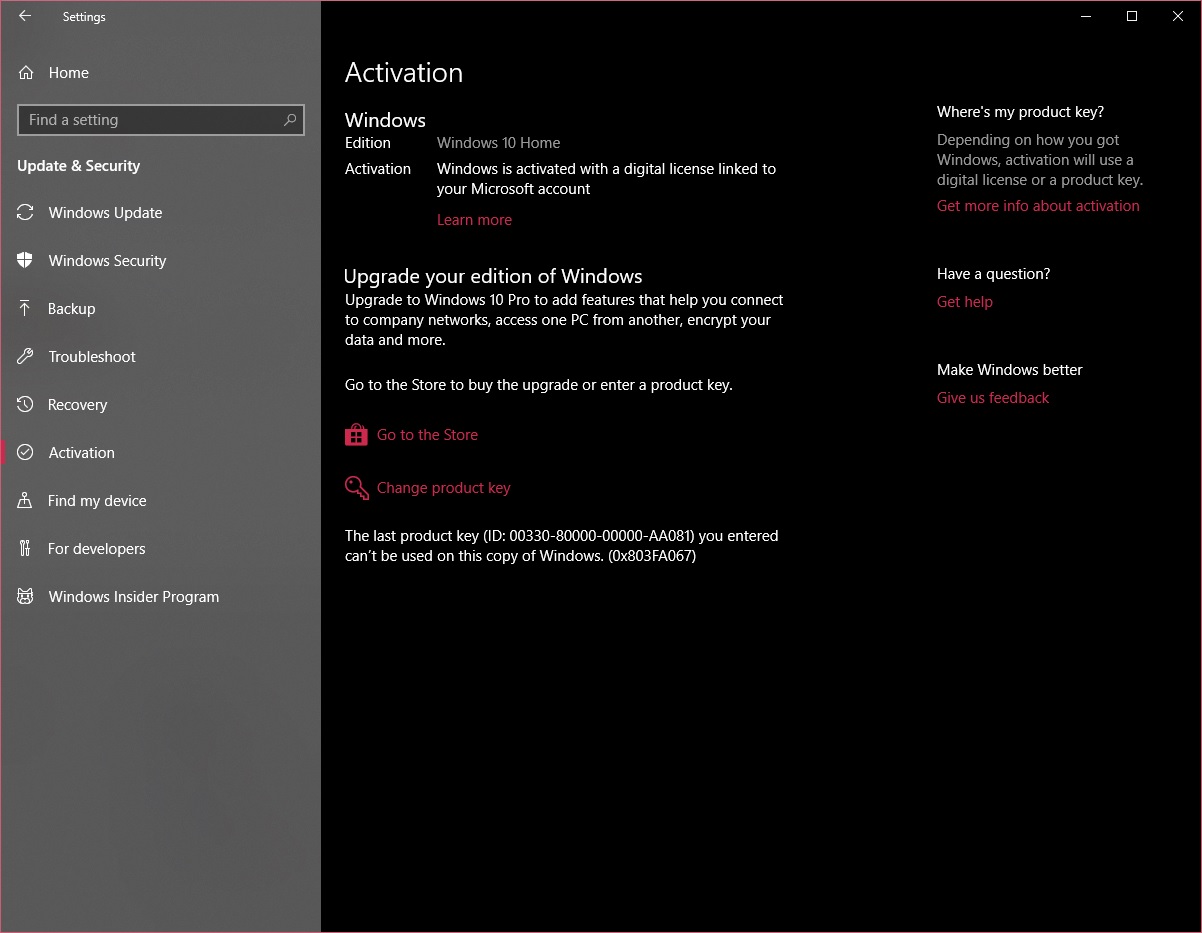Image resolution: width=1202 pixels, height=933 pixels.
Task: Click the Activation page heading
Action: (404, 73)
